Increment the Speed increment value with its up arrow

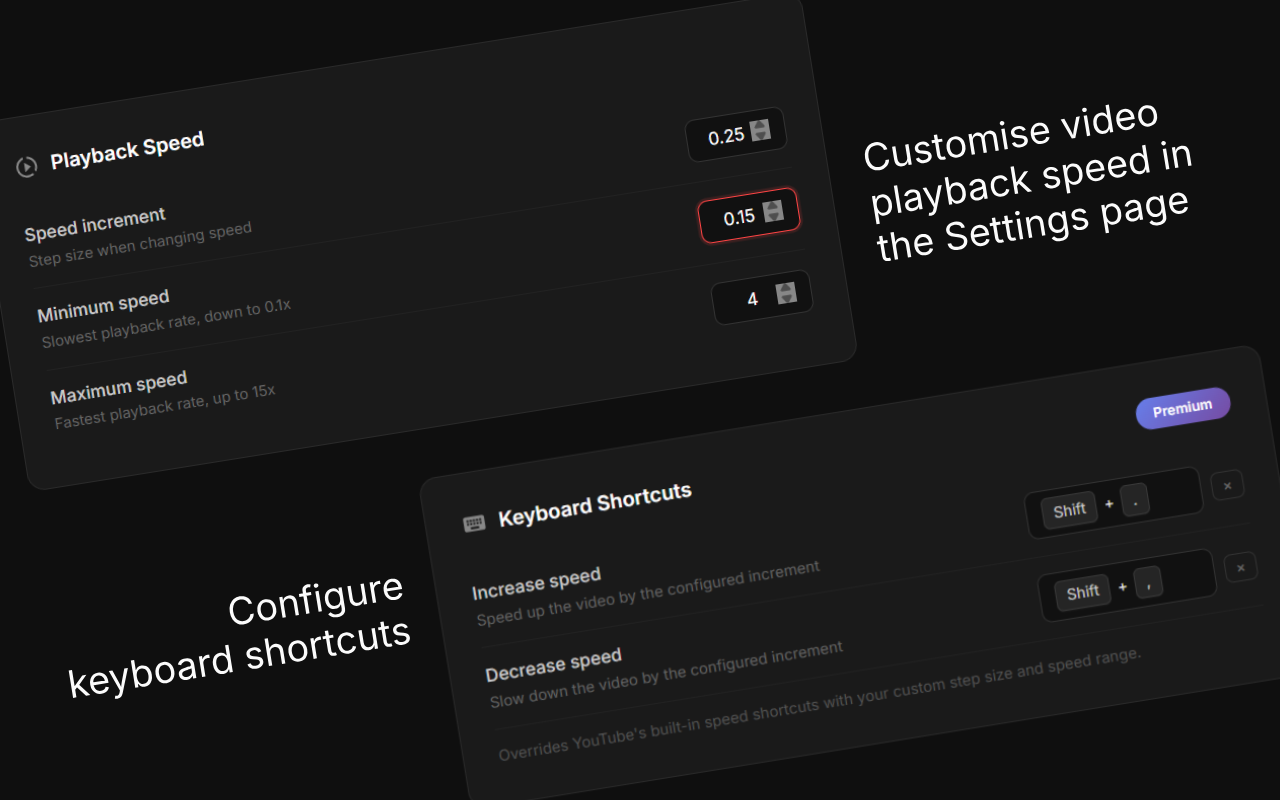[x=774, y=204]
